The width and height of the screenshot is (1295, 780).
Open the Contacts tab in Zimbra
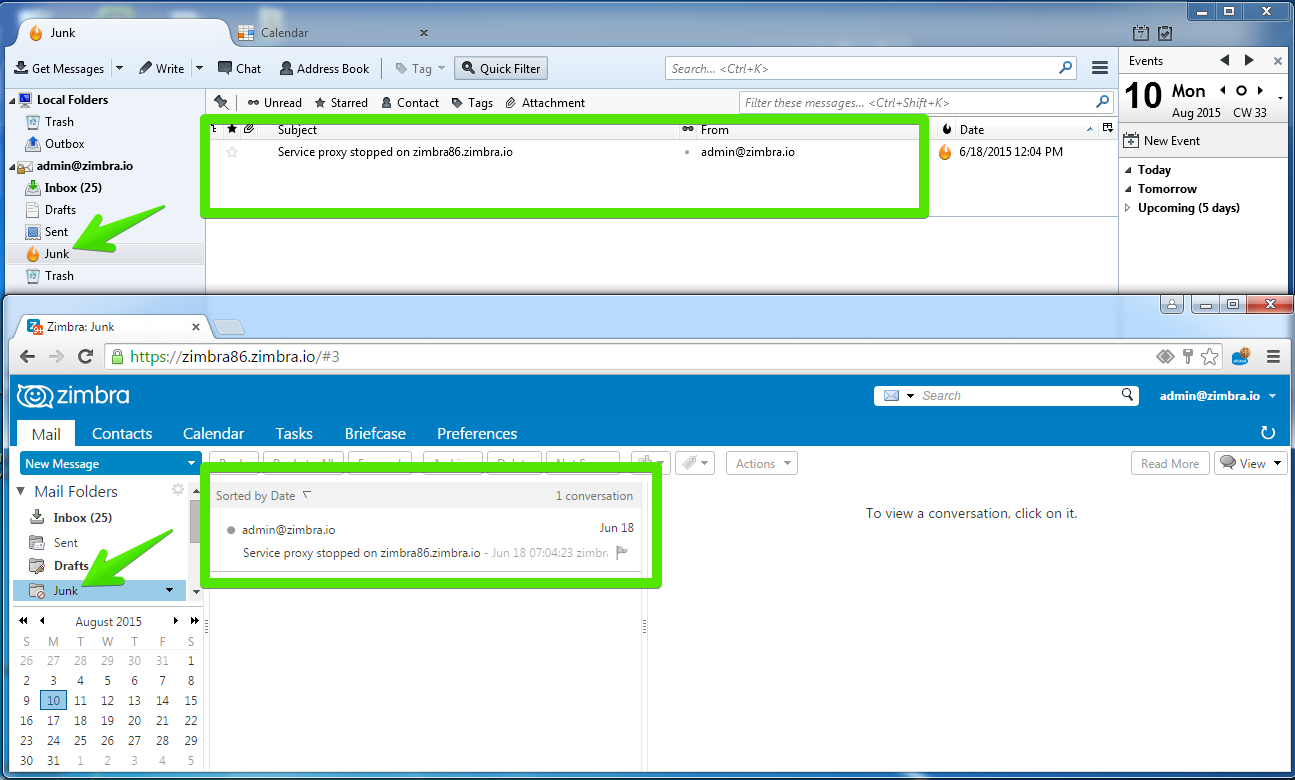122,433
